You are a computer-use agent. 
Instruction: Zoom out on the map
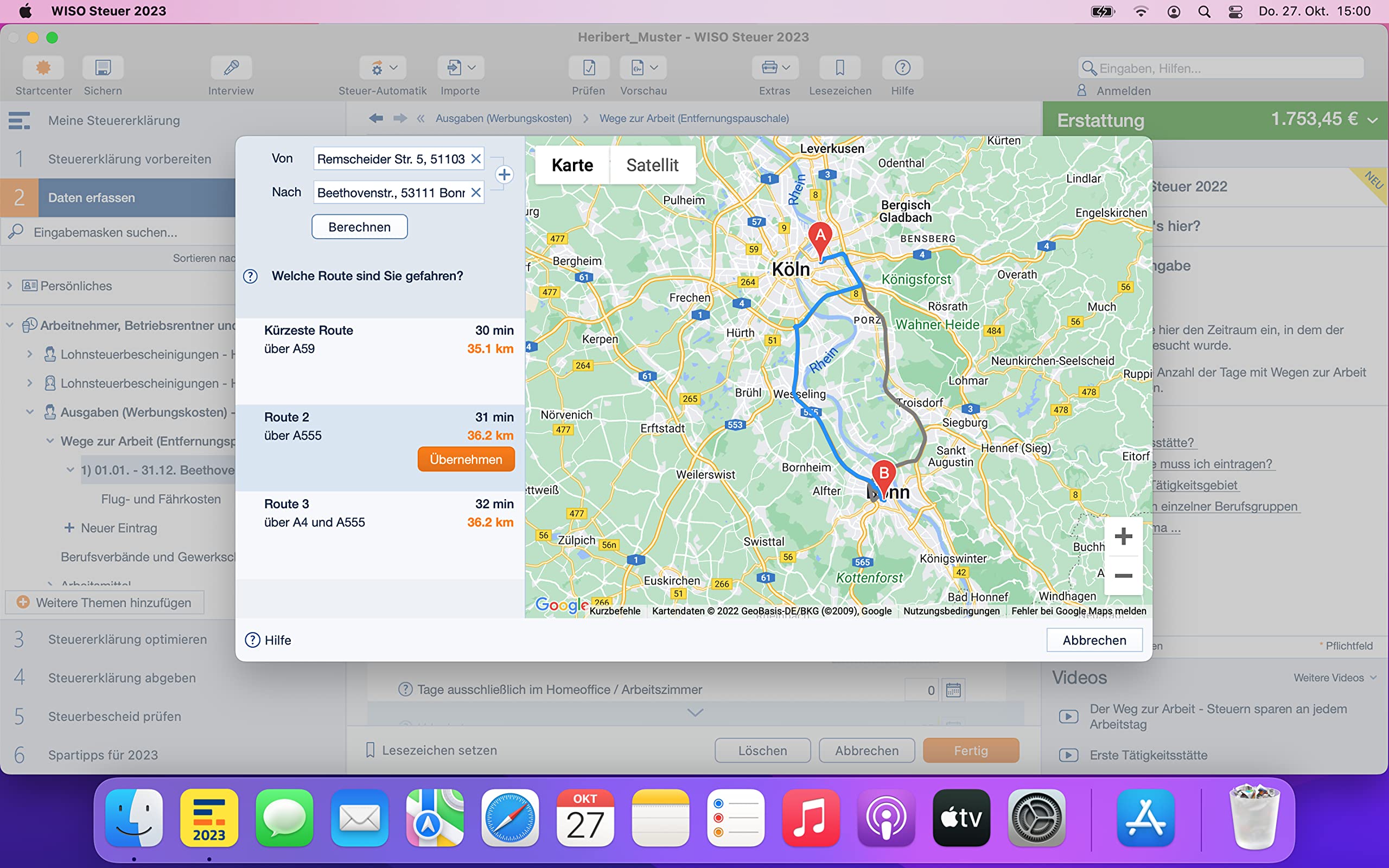1123,576
